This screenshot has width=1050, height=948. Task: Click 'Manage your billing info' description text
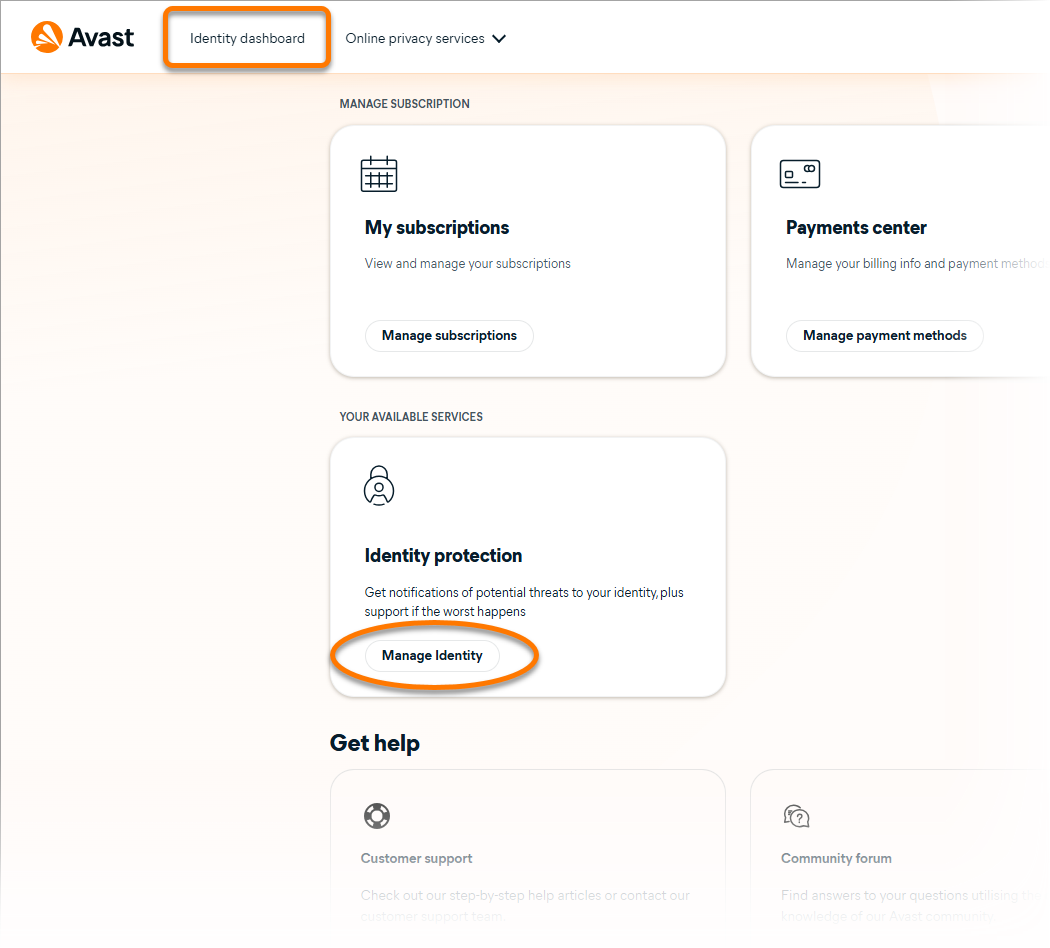(915, 264)
